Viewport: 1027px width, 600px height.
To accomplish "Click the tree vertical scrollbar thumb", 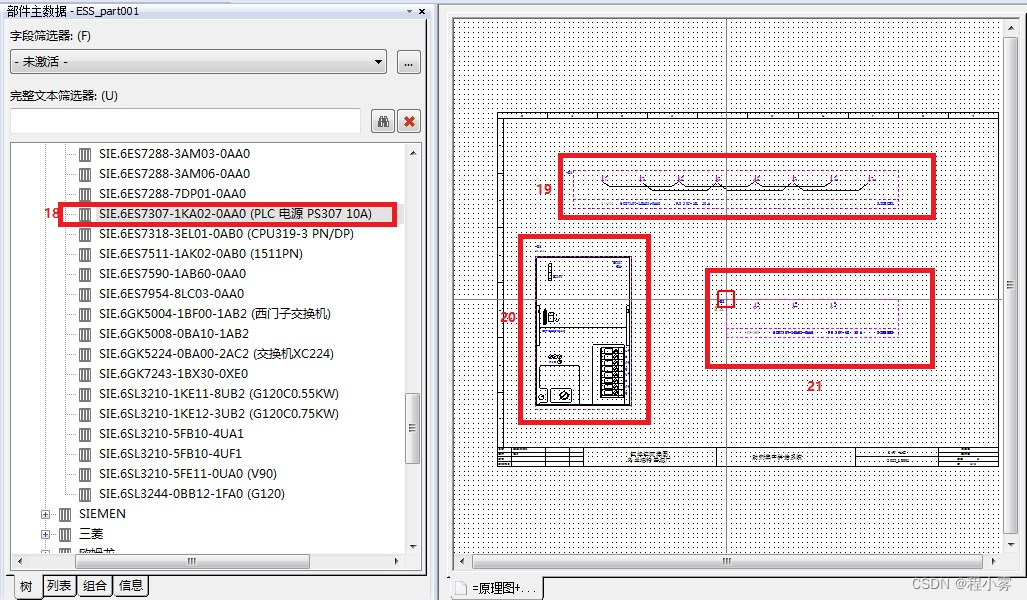I will tap(413, 428).
